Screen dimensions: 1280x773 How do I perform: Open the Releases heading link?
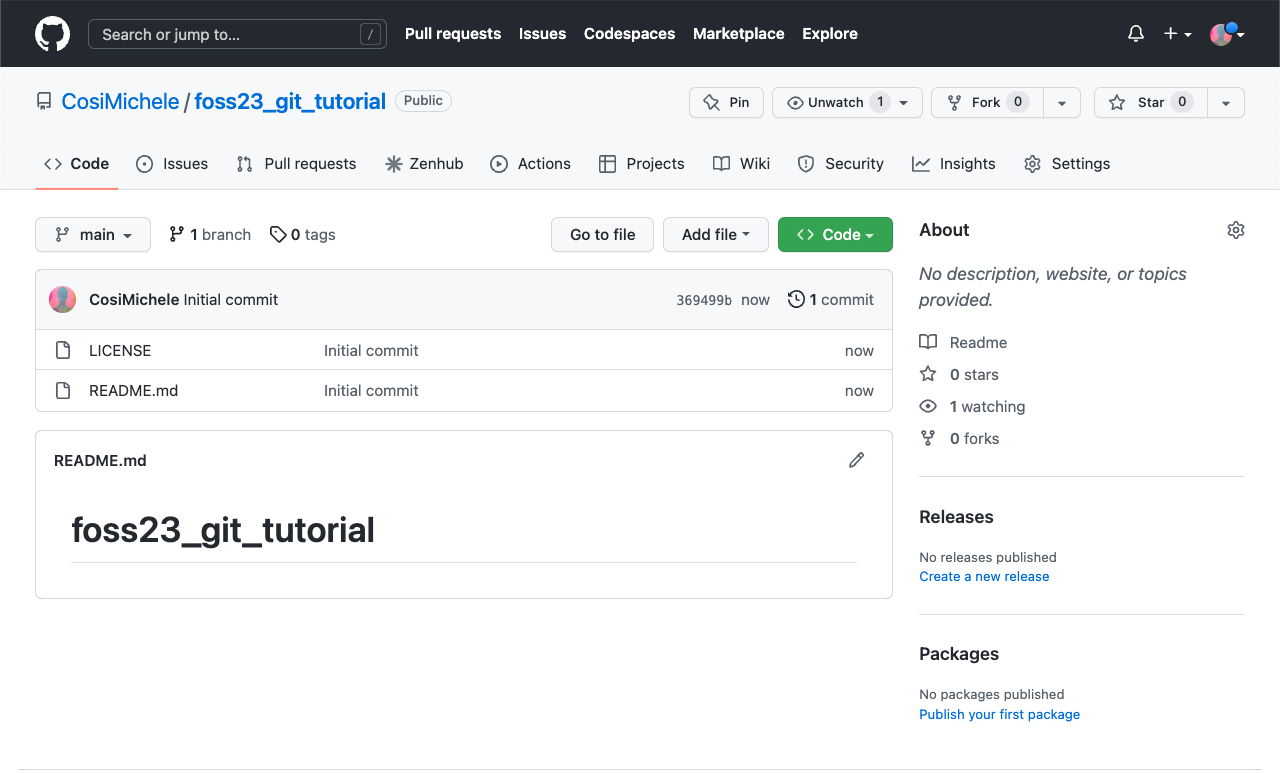click(956, 517)
